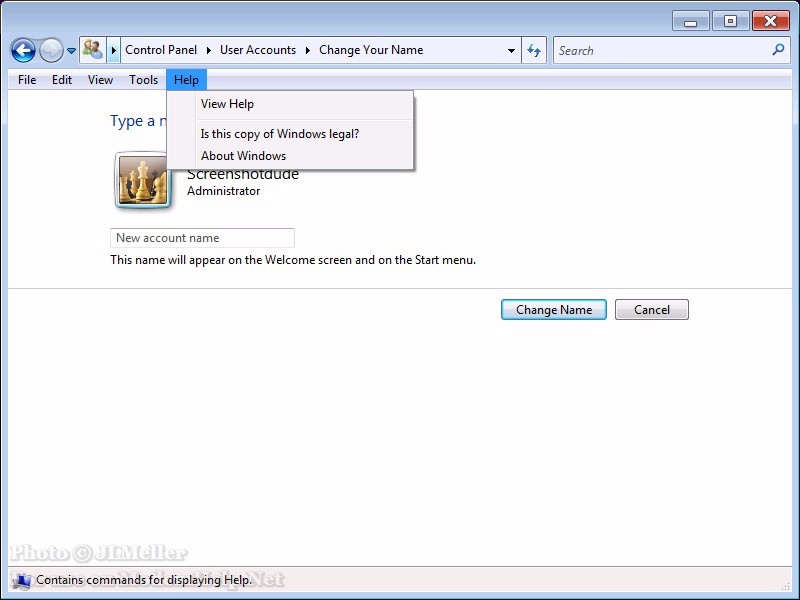Image resolution: width=800 pixels, height=600 pixels.
Task: Confirm with Change Name button
Action: tap(554, 310)
